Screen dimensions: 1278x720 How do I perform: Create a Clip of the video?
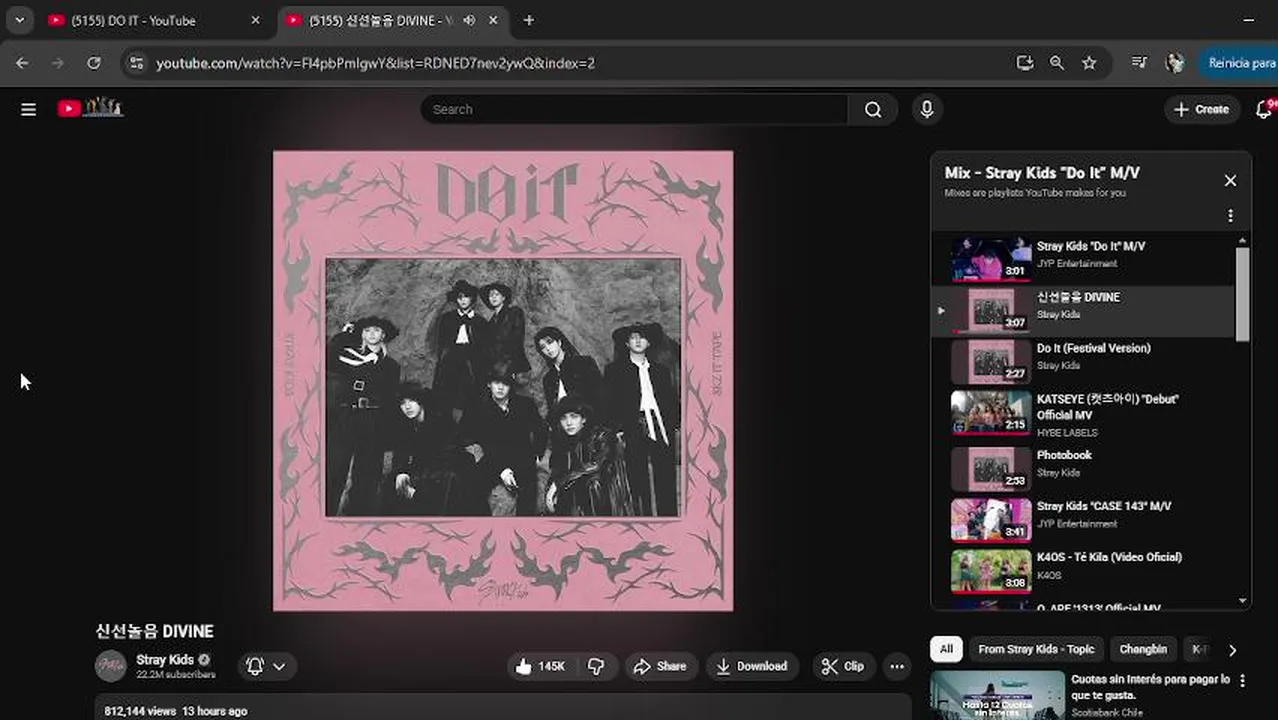point(843,666)
